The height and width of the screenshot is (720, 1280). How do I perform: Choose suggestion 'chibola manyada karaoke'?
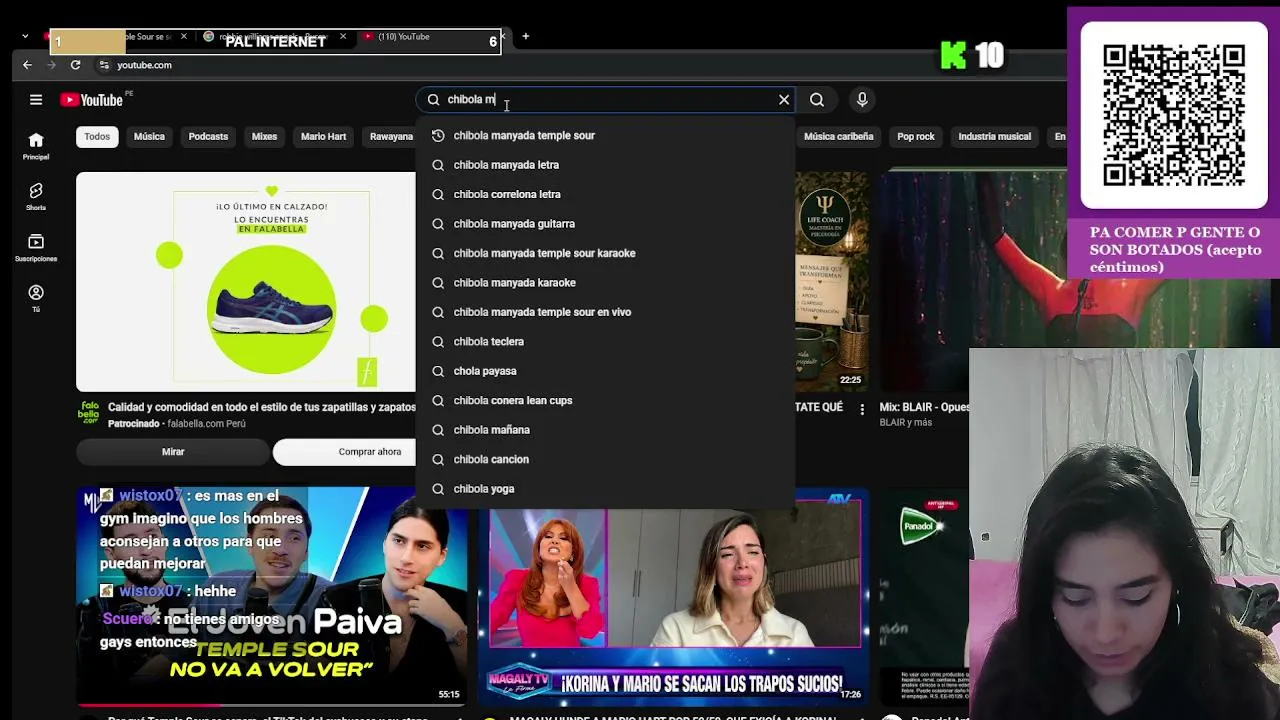point(606,283)
